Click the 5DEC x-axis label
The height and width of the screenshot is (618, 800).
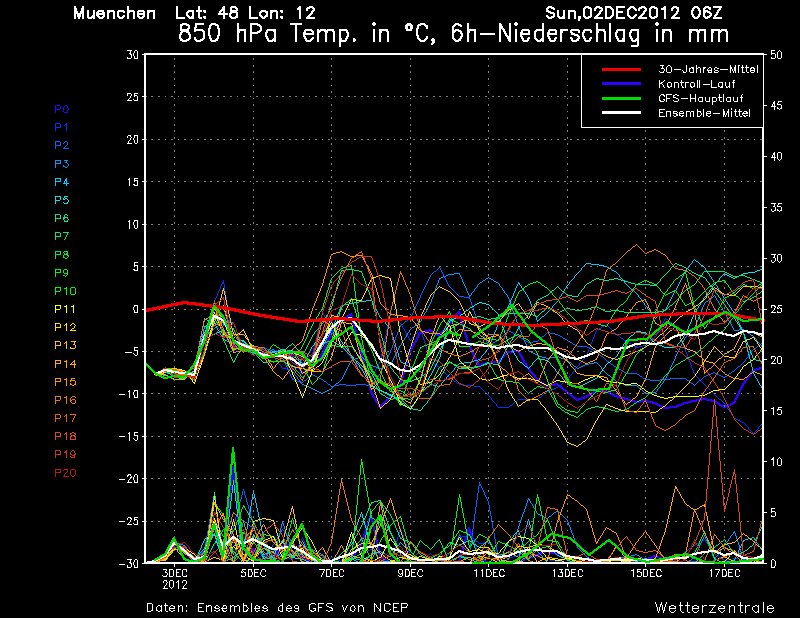coord(254,573)
